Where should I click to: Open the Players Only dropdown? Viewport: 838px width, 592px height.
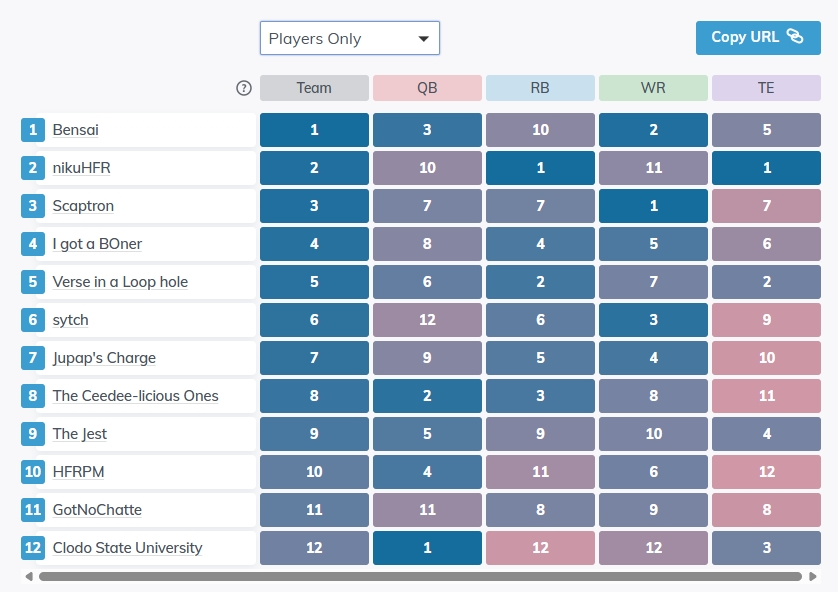point(349,39)
